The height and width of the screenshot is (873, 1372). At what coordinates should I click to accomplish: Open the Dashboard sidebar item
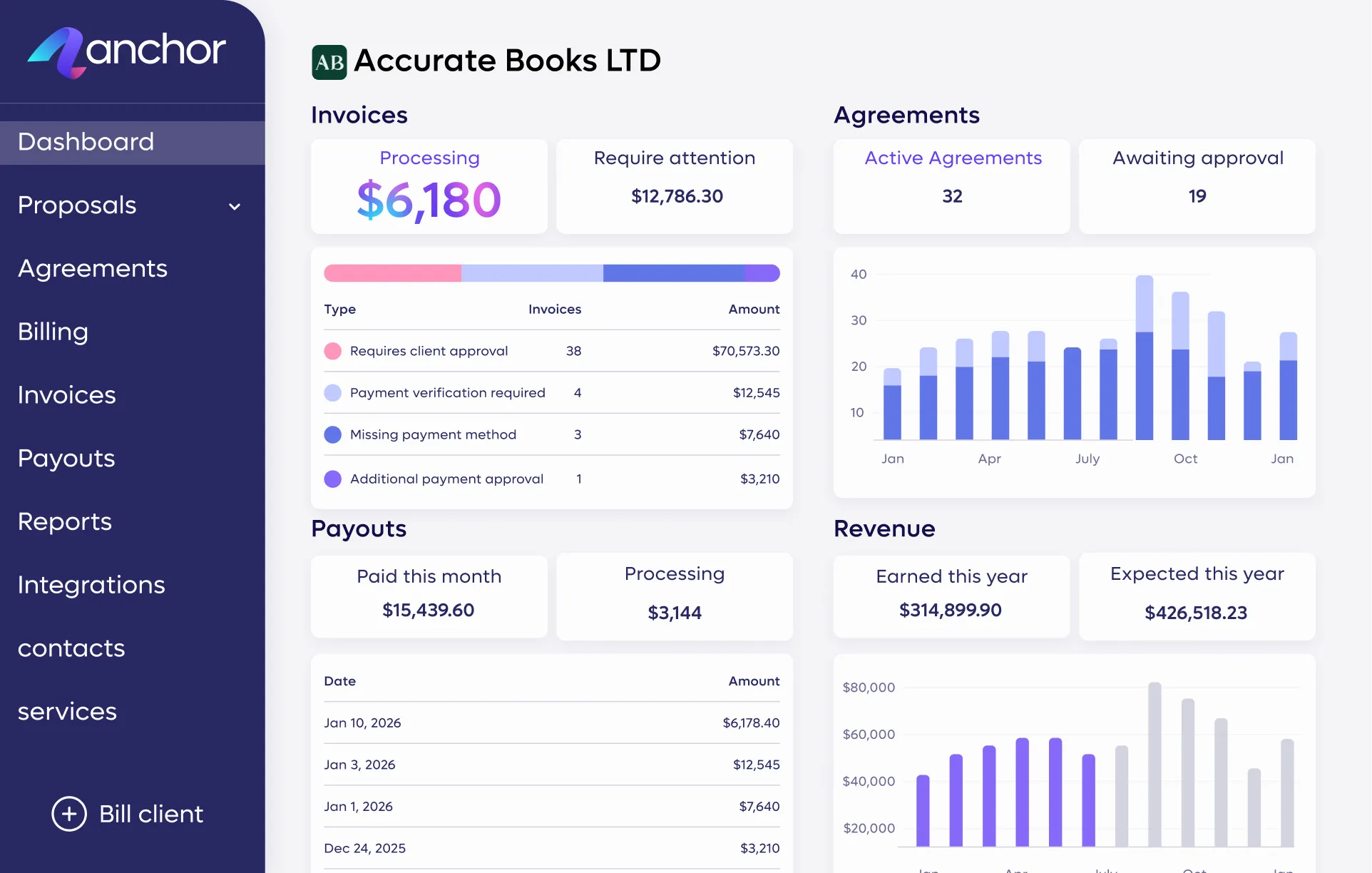pos(86,142)
